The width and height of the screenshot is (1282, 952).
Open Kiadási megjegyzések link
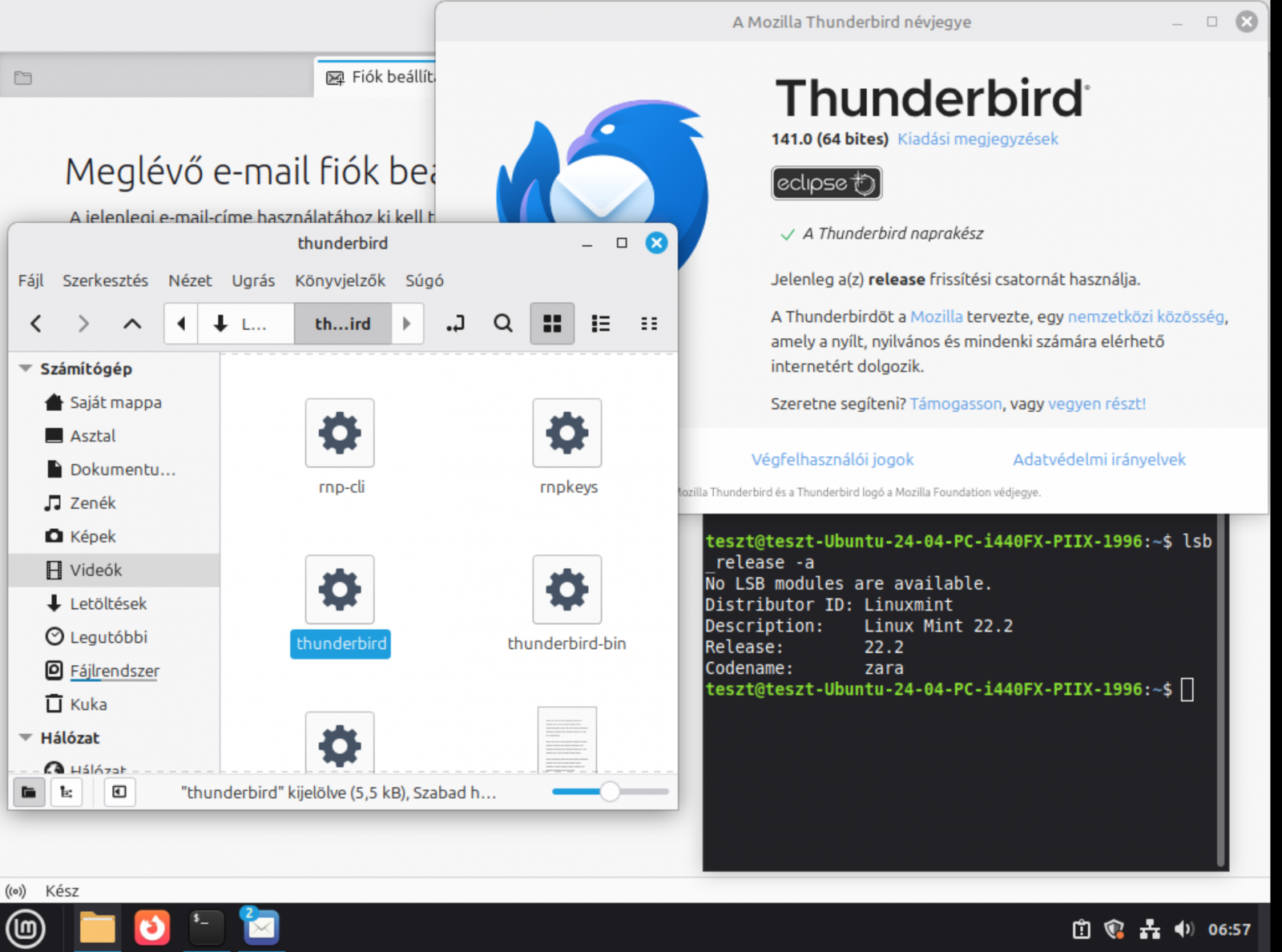(x=978, y=139)
